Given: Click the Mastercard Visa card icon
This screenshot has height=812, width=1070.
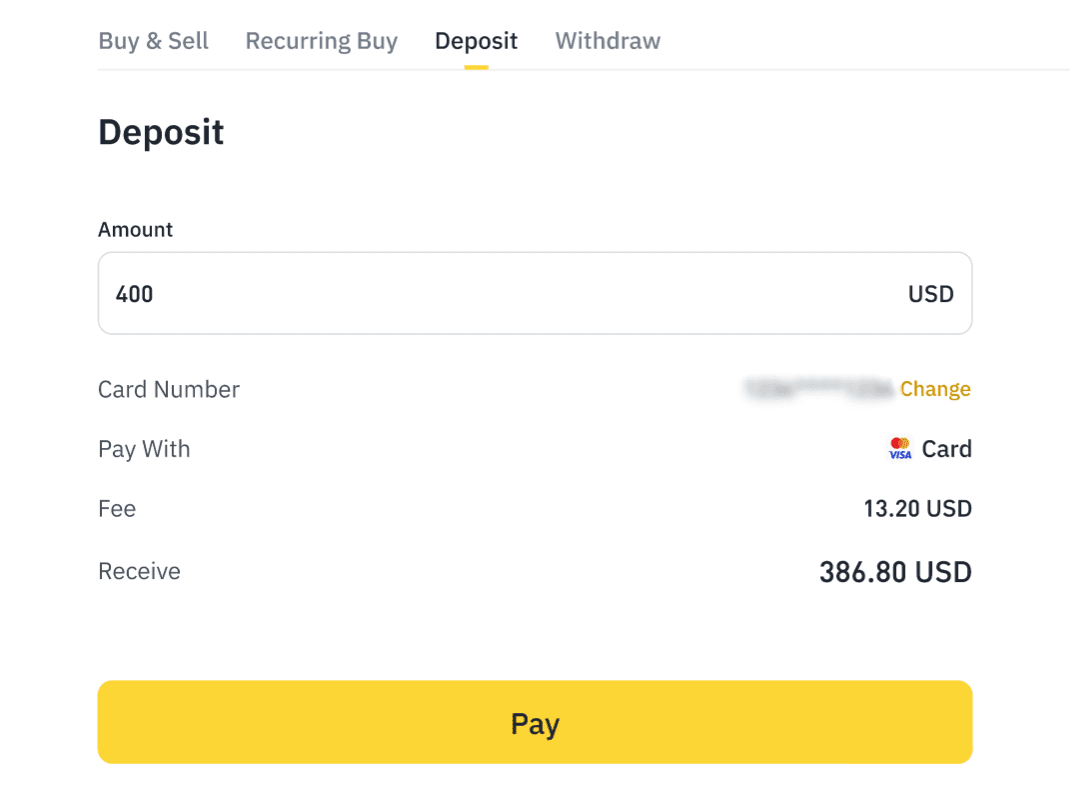Looking at the screenshot, I should pos(900,449).
